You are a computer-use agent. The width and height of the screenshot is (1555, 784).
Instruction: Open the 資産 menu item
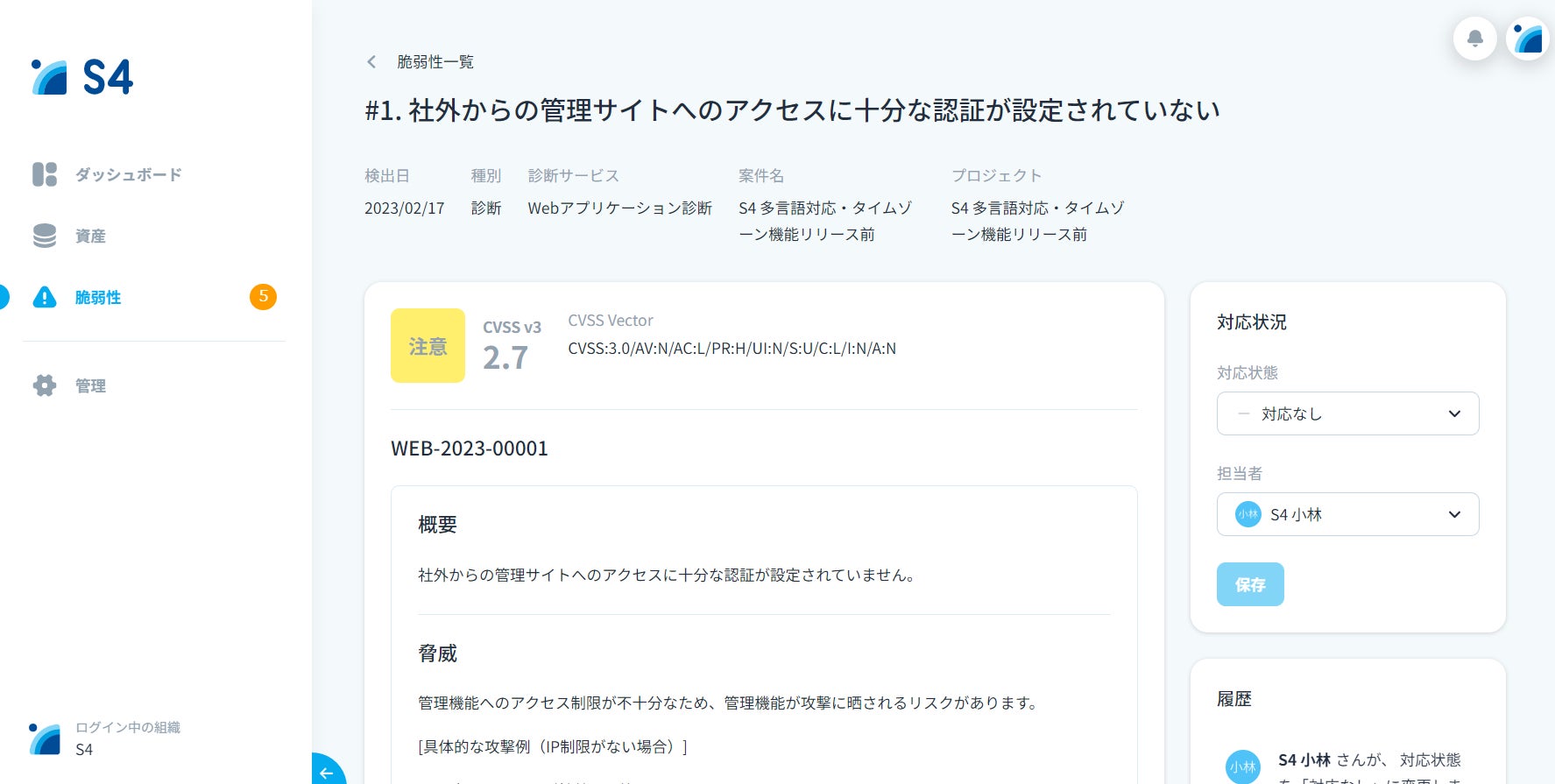click(90, 236)
